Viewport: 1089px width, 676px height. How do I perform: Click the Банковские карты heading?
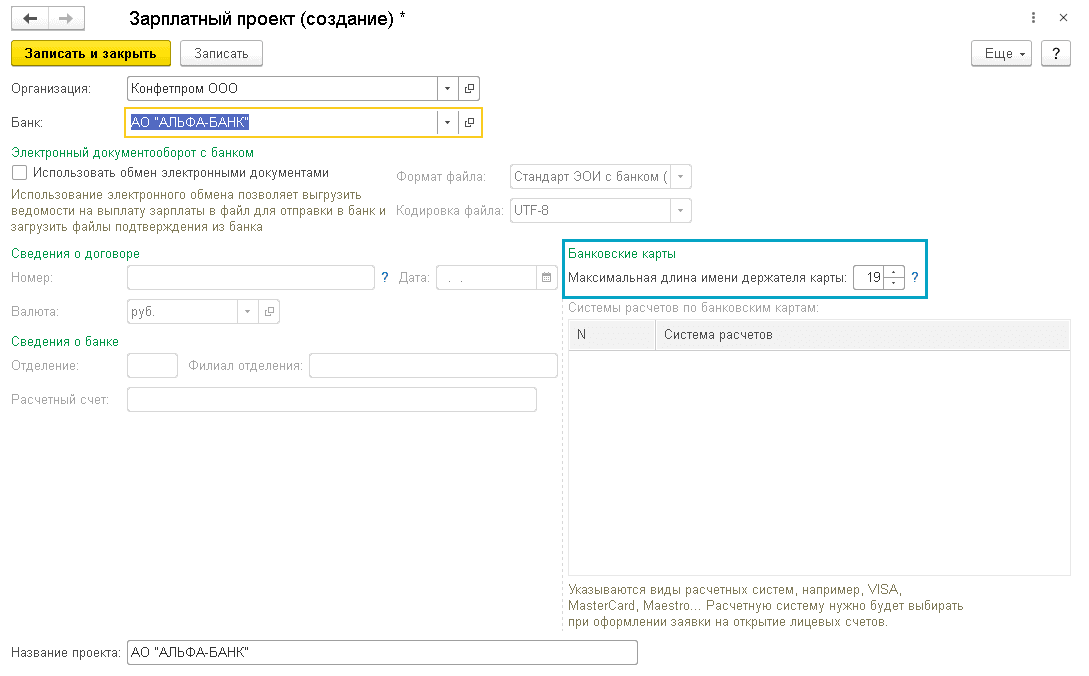(622, 254)
